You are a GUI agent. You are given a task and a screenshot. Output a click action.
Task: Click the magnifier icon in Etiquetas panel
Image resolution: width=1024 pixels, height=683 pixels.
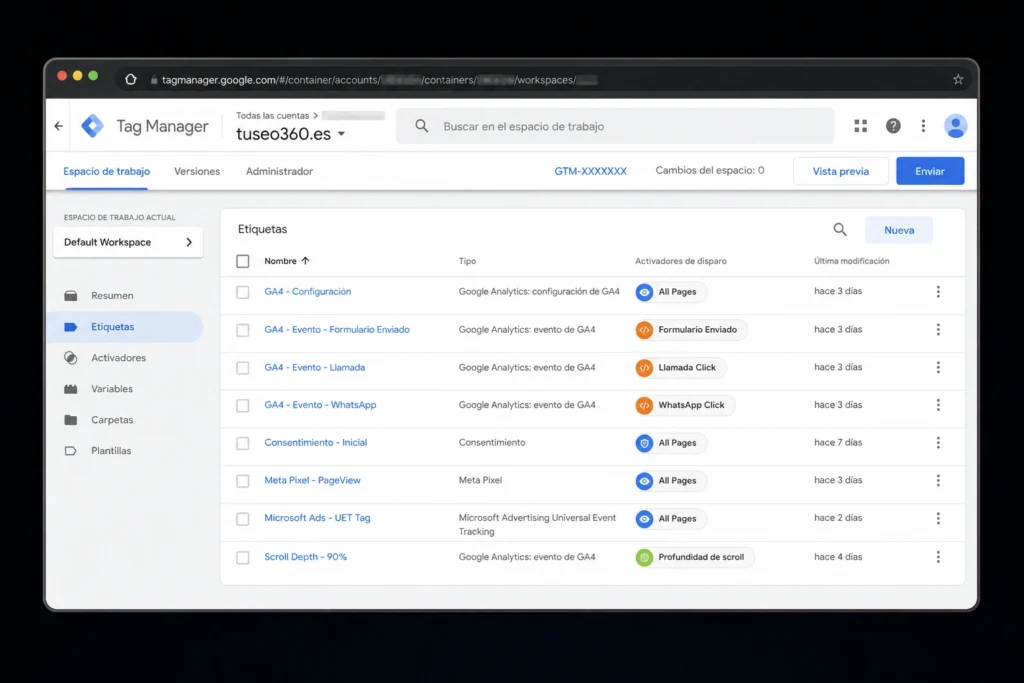(840, 229)
